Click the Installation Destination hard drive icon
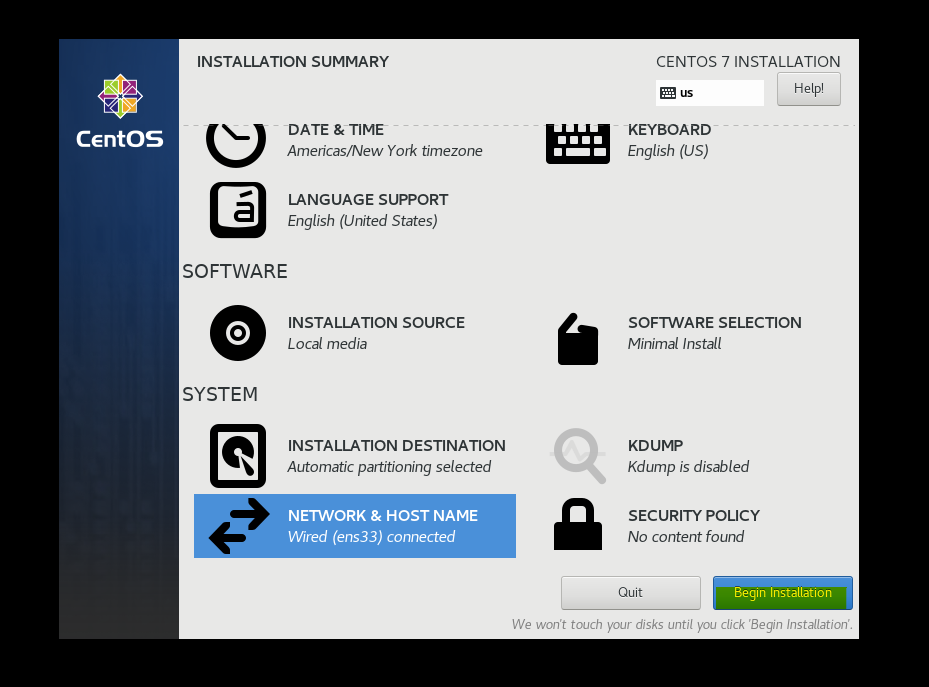Screen dimensions: 929x687 pyautogui.click(x=238, y=456)
